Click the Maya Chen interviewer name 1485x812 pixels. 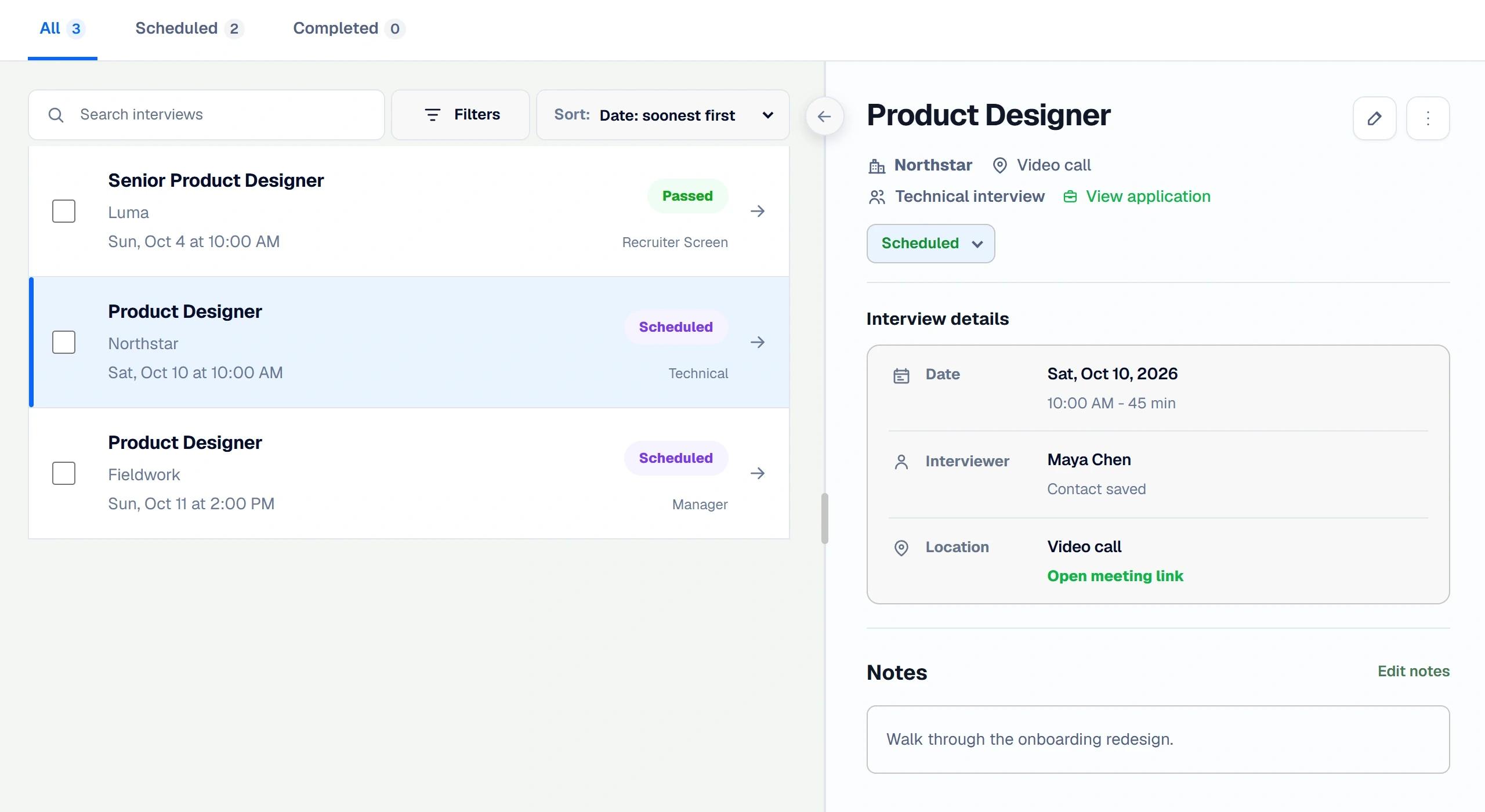point(1089,460)
